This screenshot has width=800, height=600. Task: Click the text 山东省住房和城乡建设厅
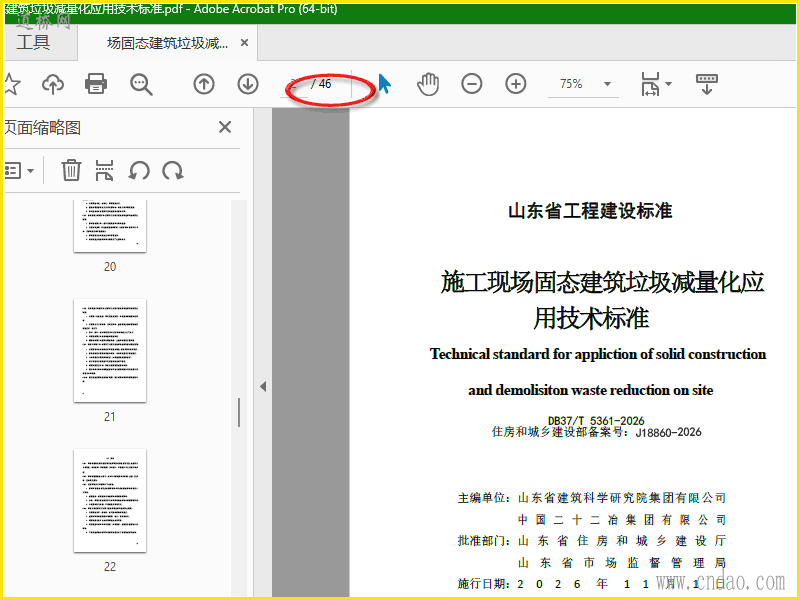pos(621,541)
